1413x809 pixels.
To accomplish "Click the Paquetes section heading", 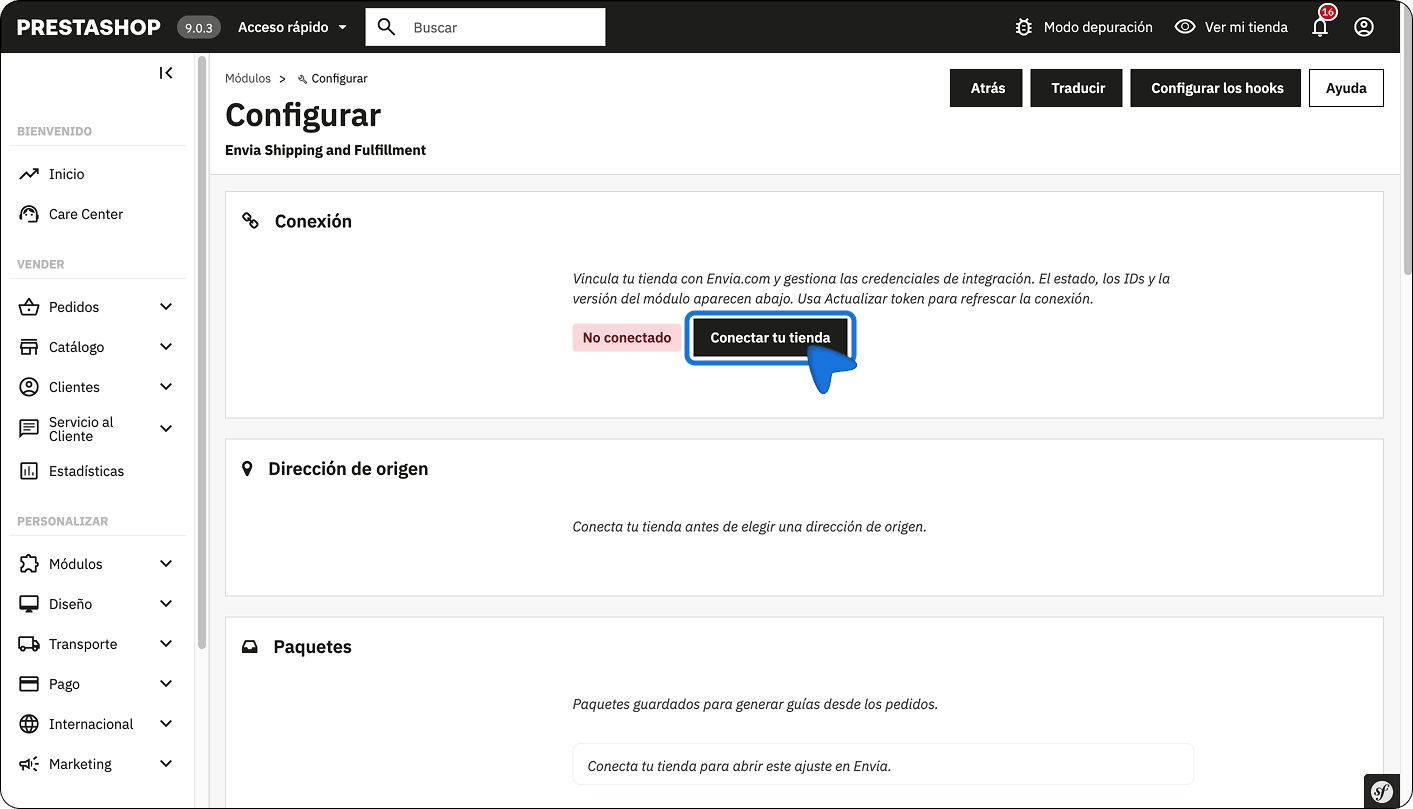I will [x=312, y=647].
